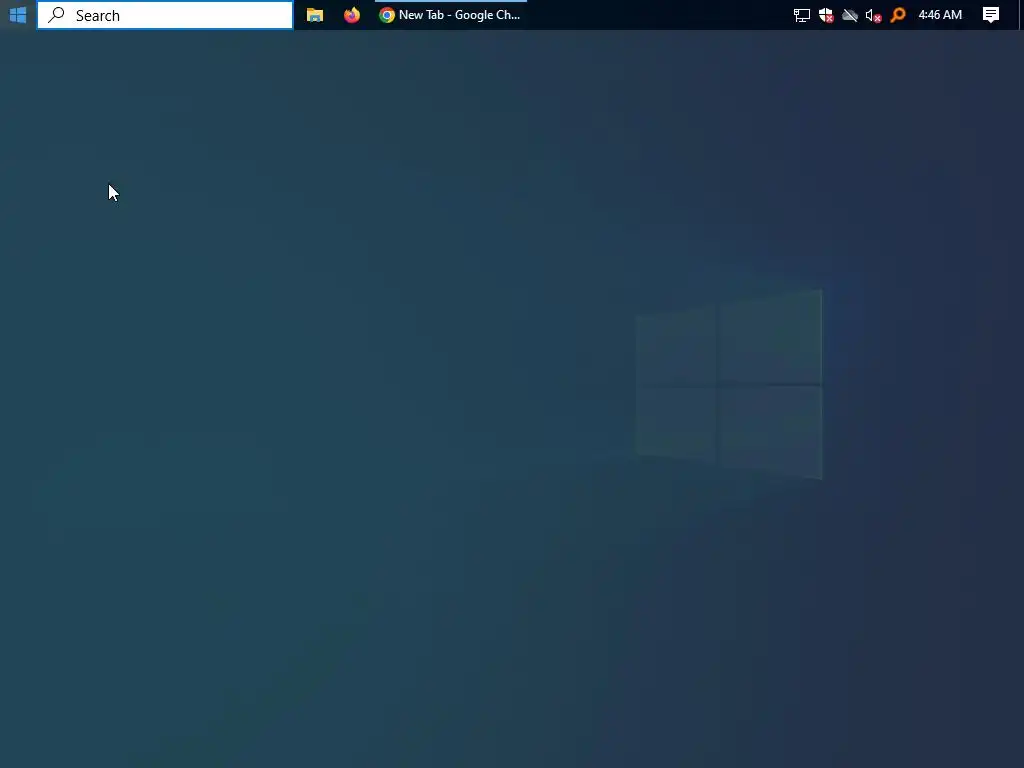Open the network status tray icon
Screen dimensions: 1024x768
801,15
